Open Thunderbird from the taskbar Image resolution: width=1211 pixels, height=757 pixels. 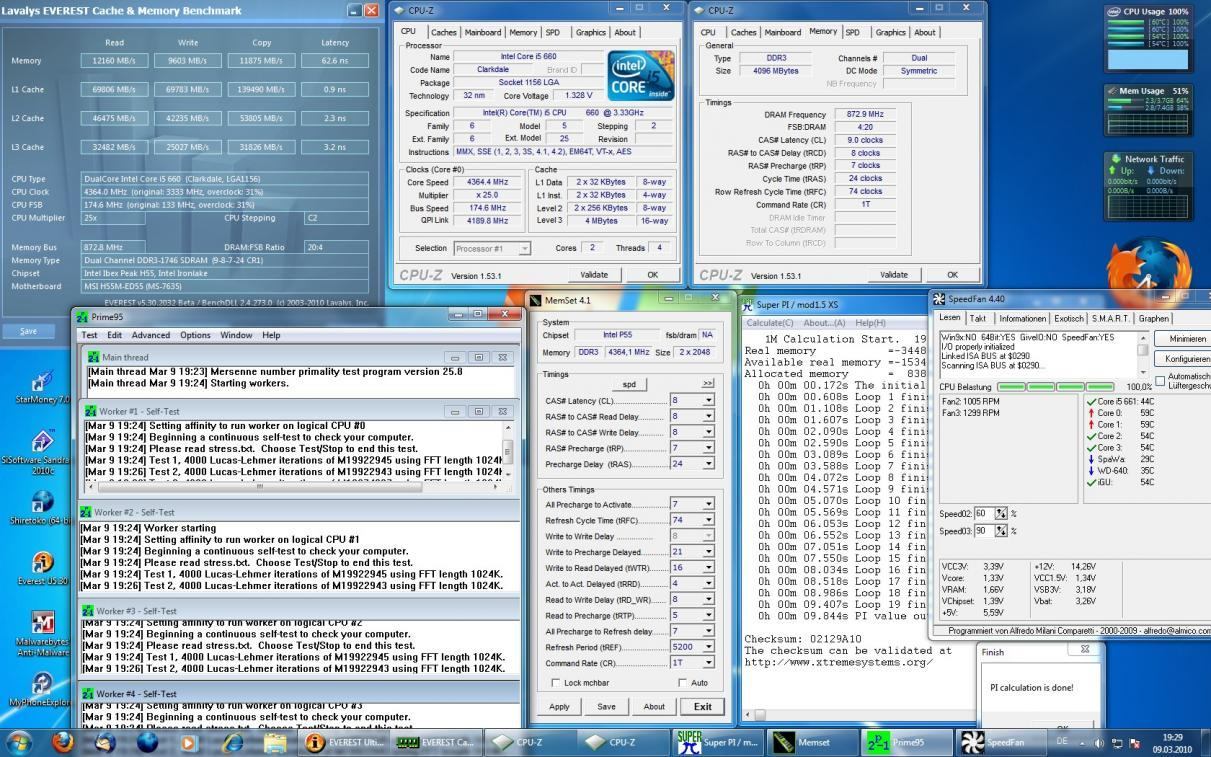point(105,742)
